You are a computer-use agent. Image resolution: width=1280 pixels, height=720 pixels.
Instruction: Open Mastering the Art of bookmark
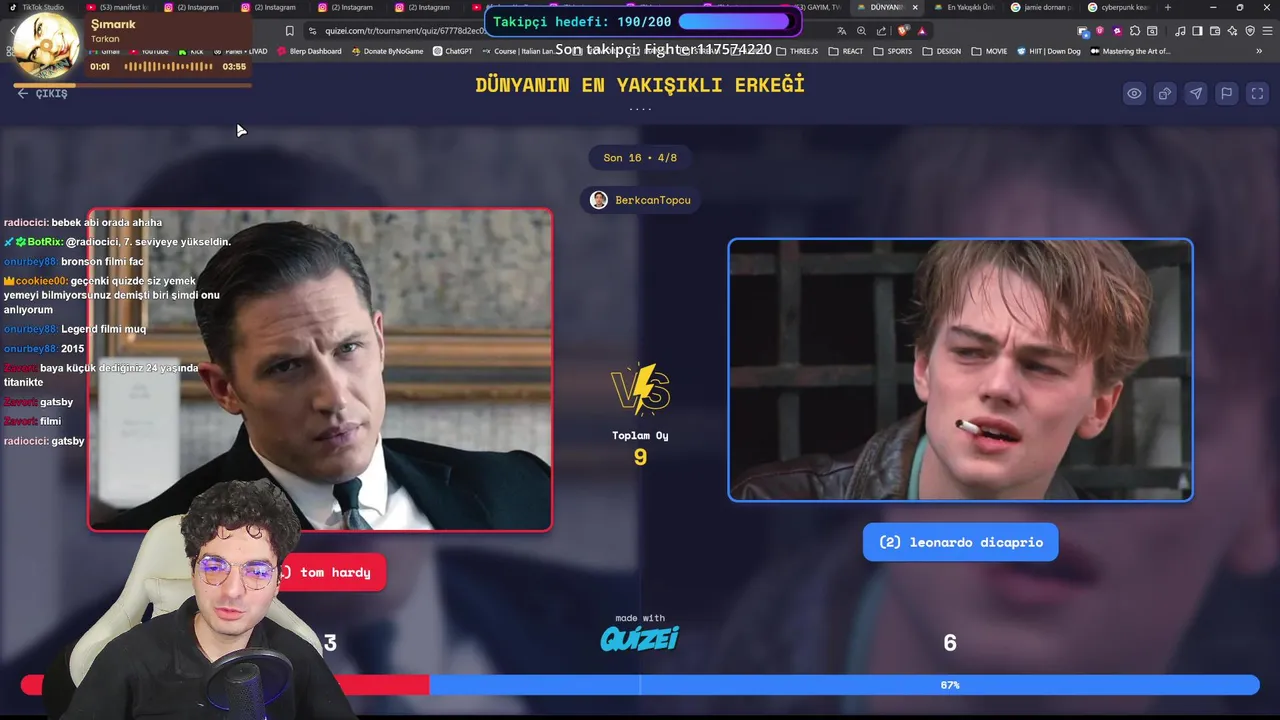click(x=1130, y=51)
